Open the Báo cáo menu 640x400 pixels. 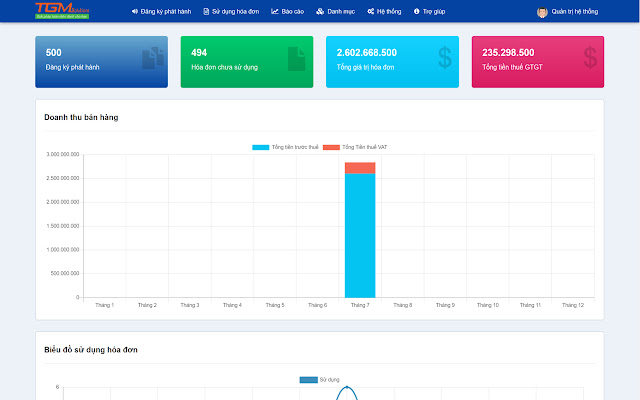[287, 11]
